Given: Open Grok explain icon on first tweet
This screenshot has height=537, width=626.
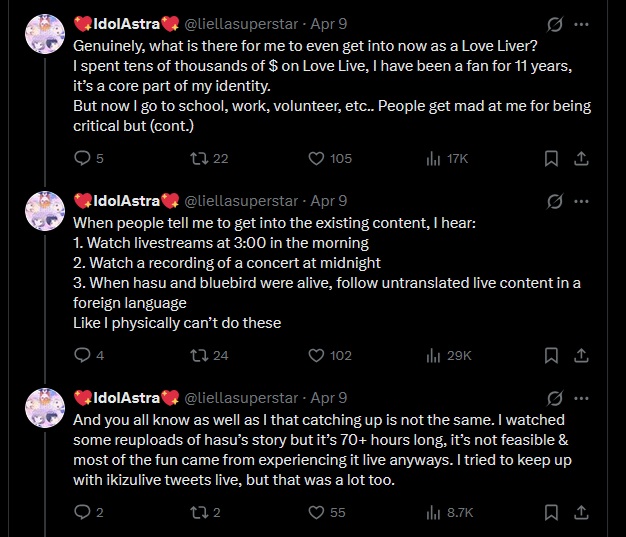Looking at the screenshot, I should coord(555,24).
